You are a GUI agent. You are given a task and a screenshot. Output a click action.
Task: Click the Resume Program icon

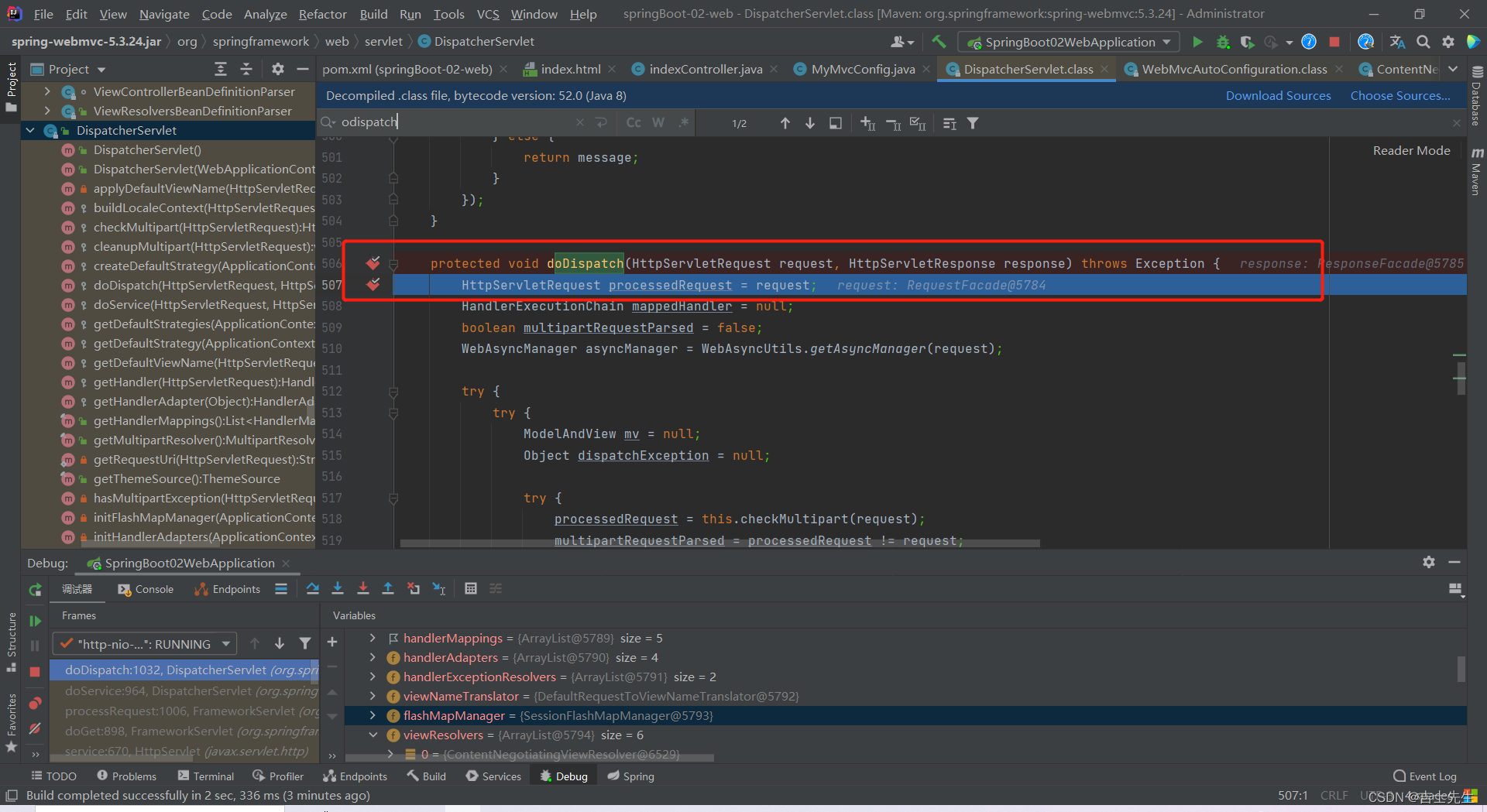35,621
